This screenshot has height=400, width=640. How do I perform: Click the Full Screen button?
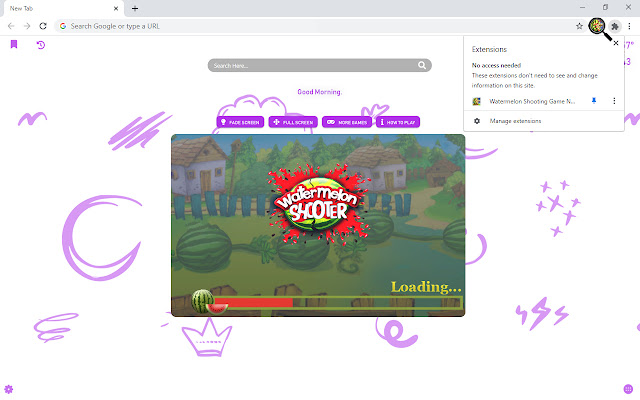click(293, 122)
